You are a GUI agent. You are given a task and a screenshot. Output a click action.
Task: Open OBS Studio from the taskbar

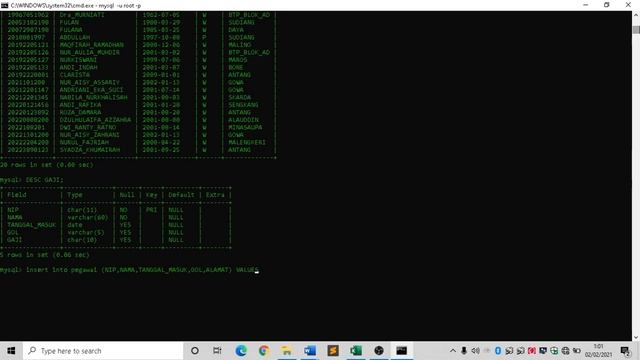(379, 351)
